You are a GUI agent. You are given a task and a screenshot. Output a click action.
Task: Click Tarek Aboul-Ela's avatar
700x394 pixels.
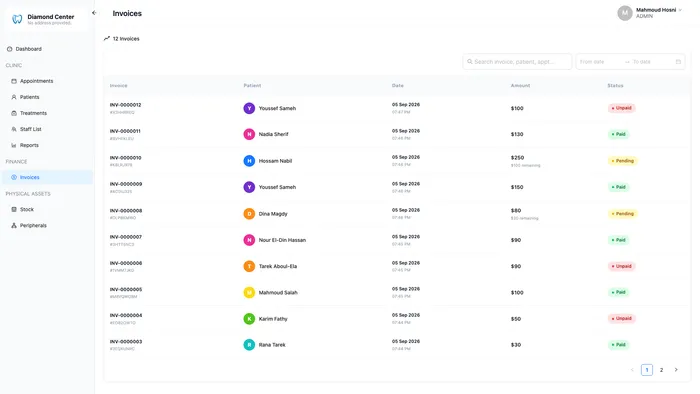coord(249,266)
